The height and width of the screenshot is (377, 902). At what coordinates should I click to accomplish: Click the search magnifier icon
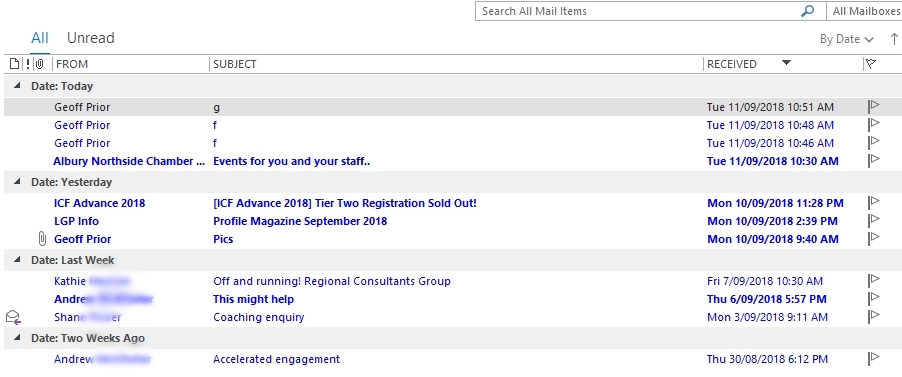pyautogui.click(x=808, y=11)
